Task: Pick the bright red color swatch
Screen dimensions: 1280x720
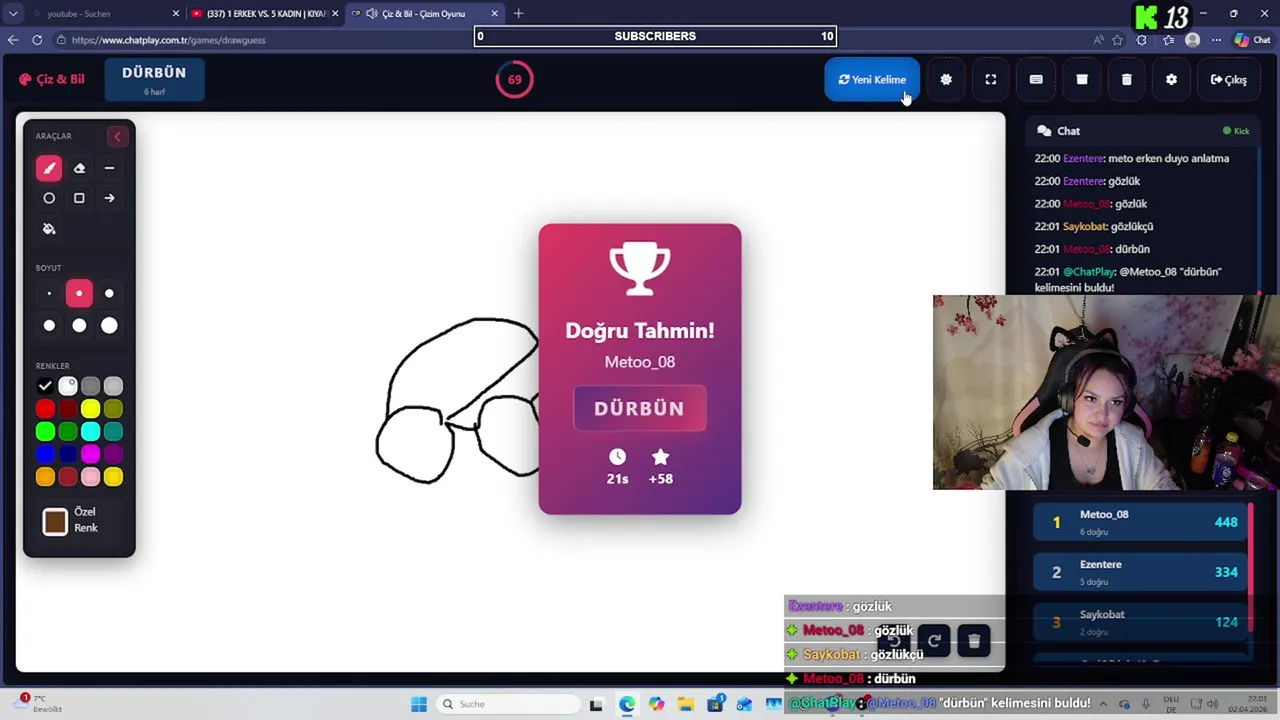Action: click(x=45, y=409)
